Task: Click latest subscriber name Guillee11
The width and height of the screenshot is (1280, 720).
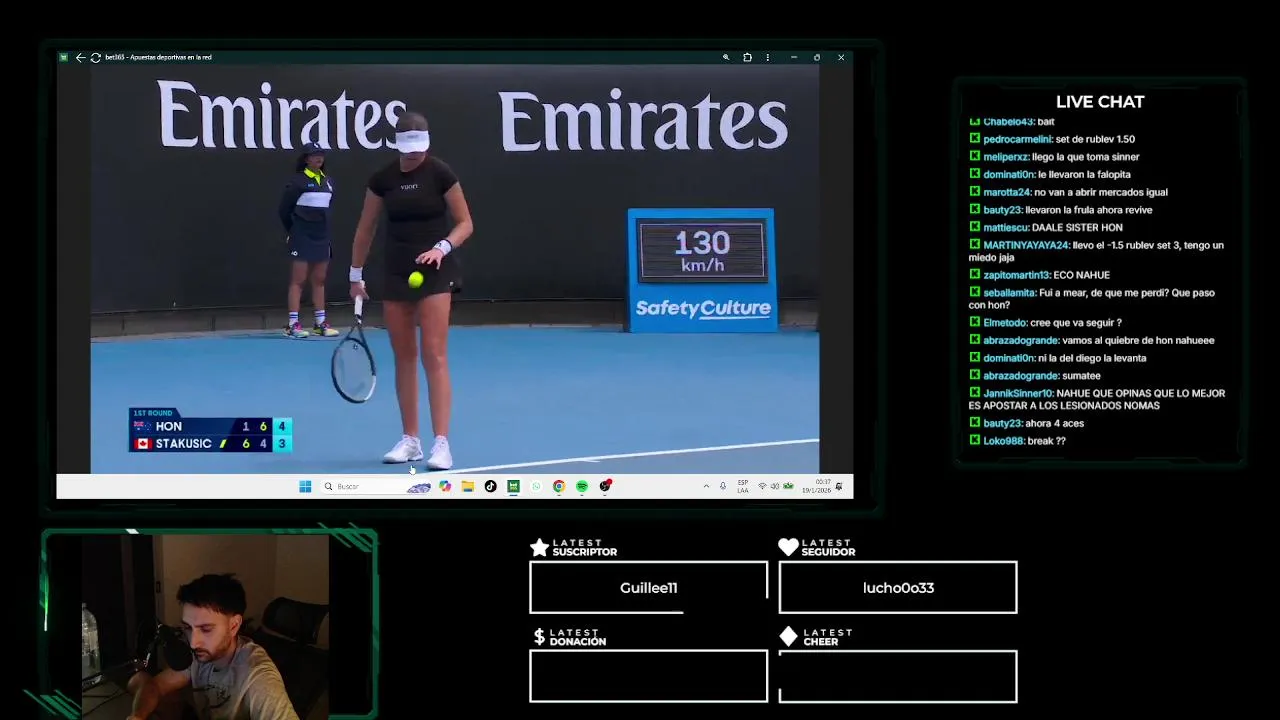Action: tap(648, 588)
